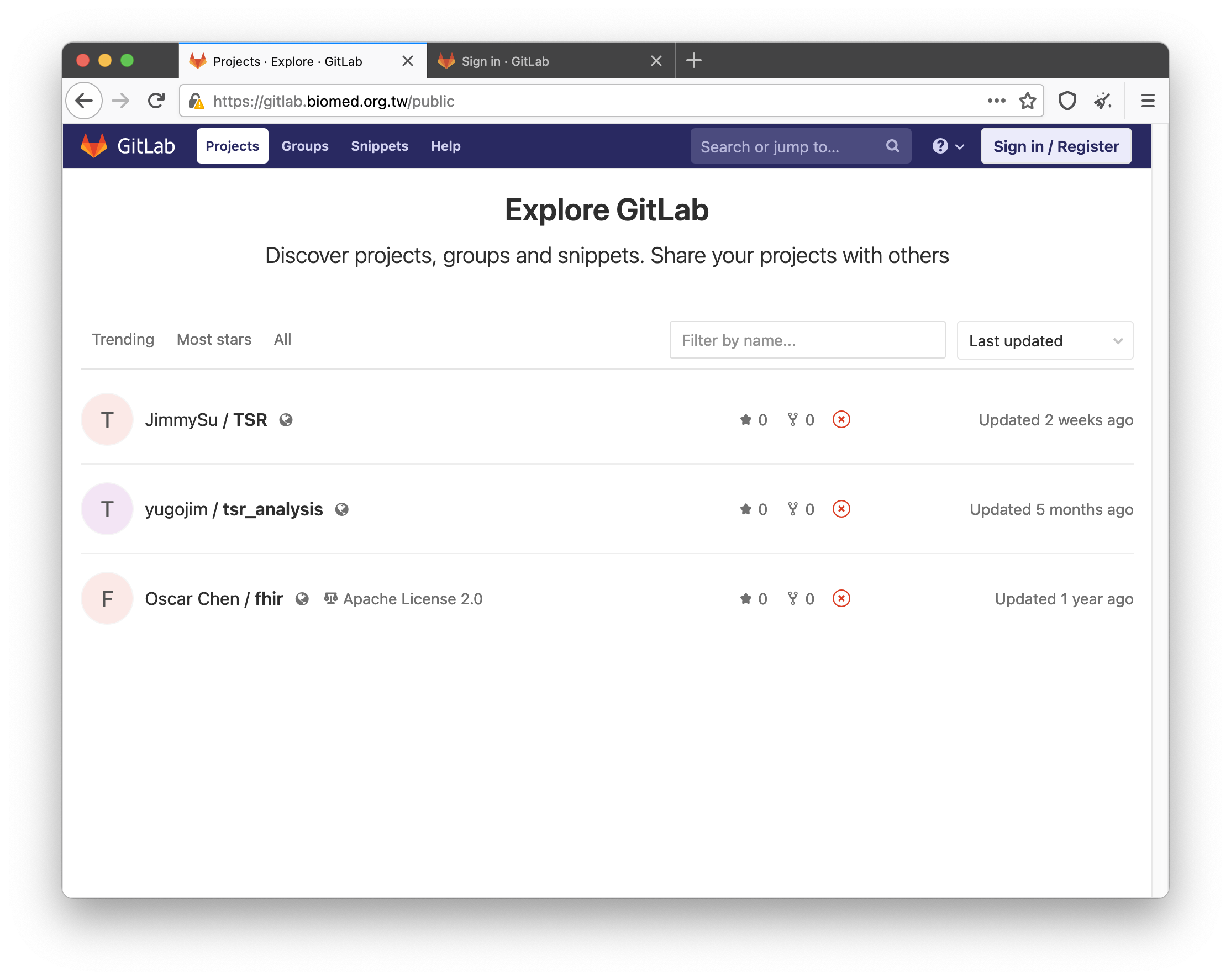Screen dimensions: 1231x980
Task: Switch to the Most stars tab
Action: [x=214, y=340]
